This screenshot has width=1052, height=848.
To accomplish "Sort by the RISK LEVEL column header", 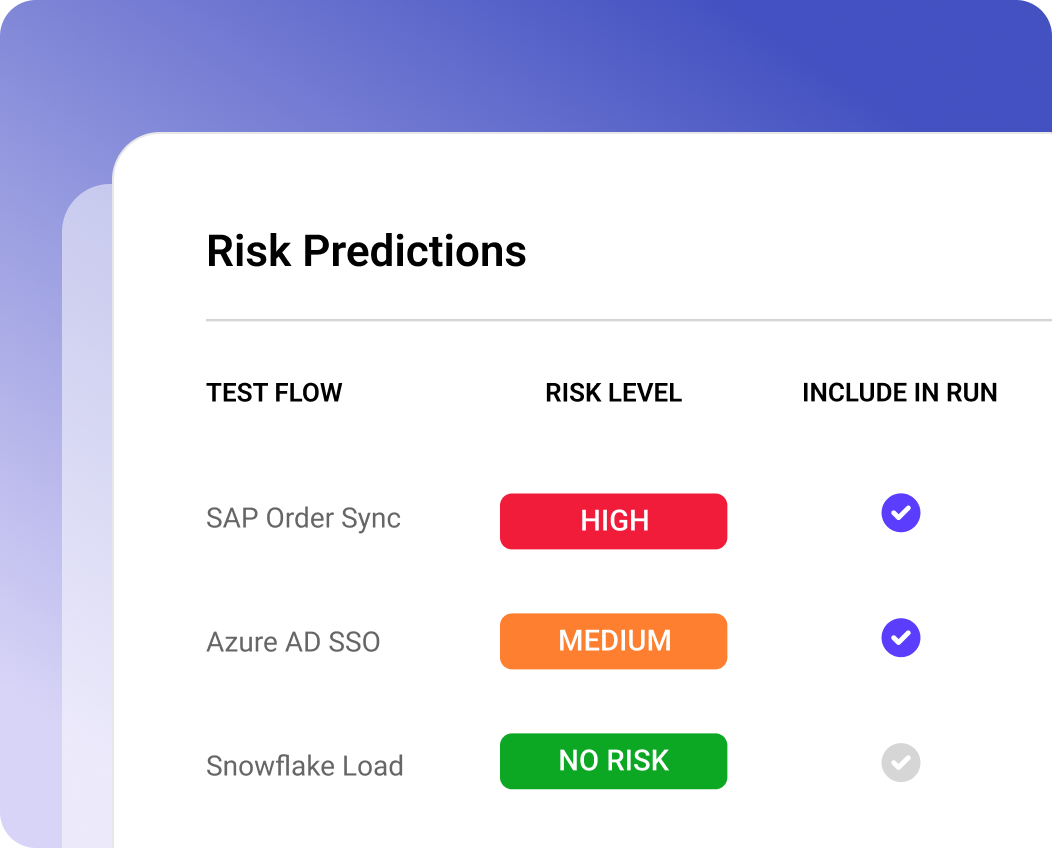I will [613, 392].
